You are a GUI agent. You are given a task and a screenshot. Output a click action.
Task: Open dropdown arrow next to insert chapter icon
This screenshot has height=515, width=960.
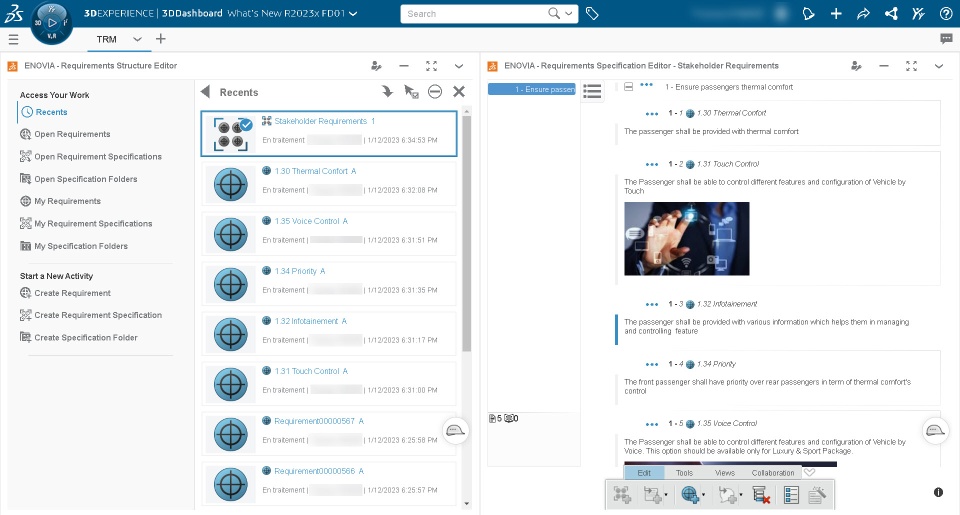tap(666, 495)
